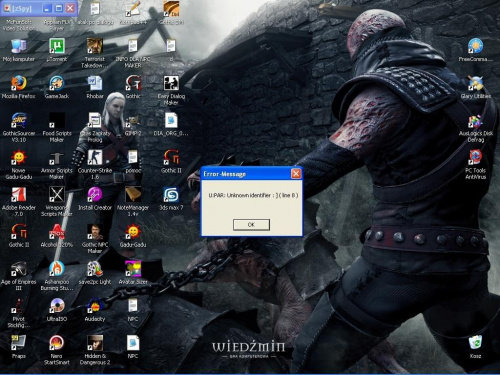Select the Fraps shortcut icon

[19, 343]
